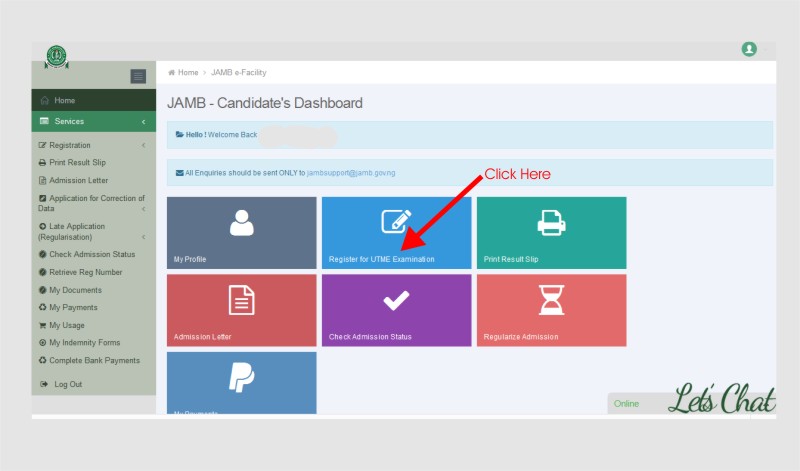Click the JAMB logo in header
800x471 pixels.
(57, 57)
